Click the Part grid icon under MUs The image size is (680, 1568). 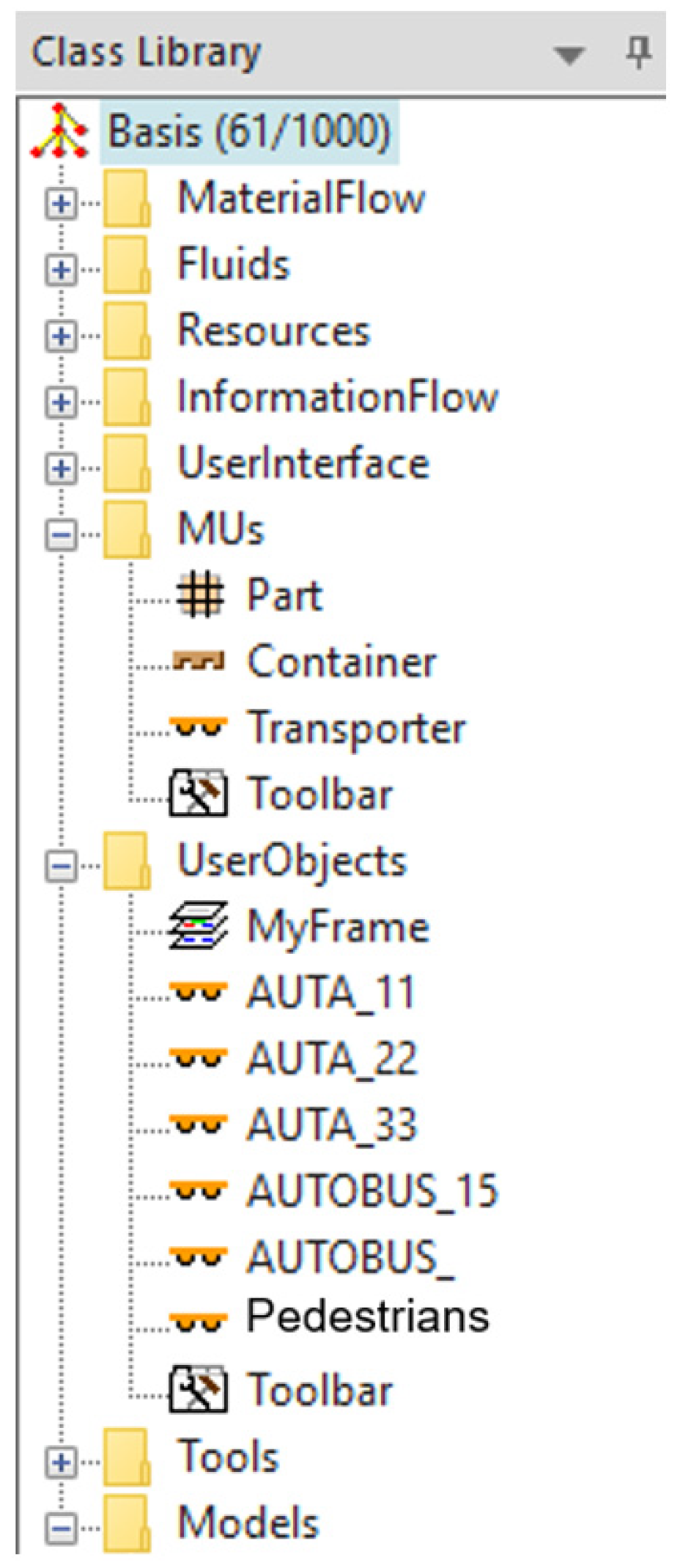click(x=199, y=595)
